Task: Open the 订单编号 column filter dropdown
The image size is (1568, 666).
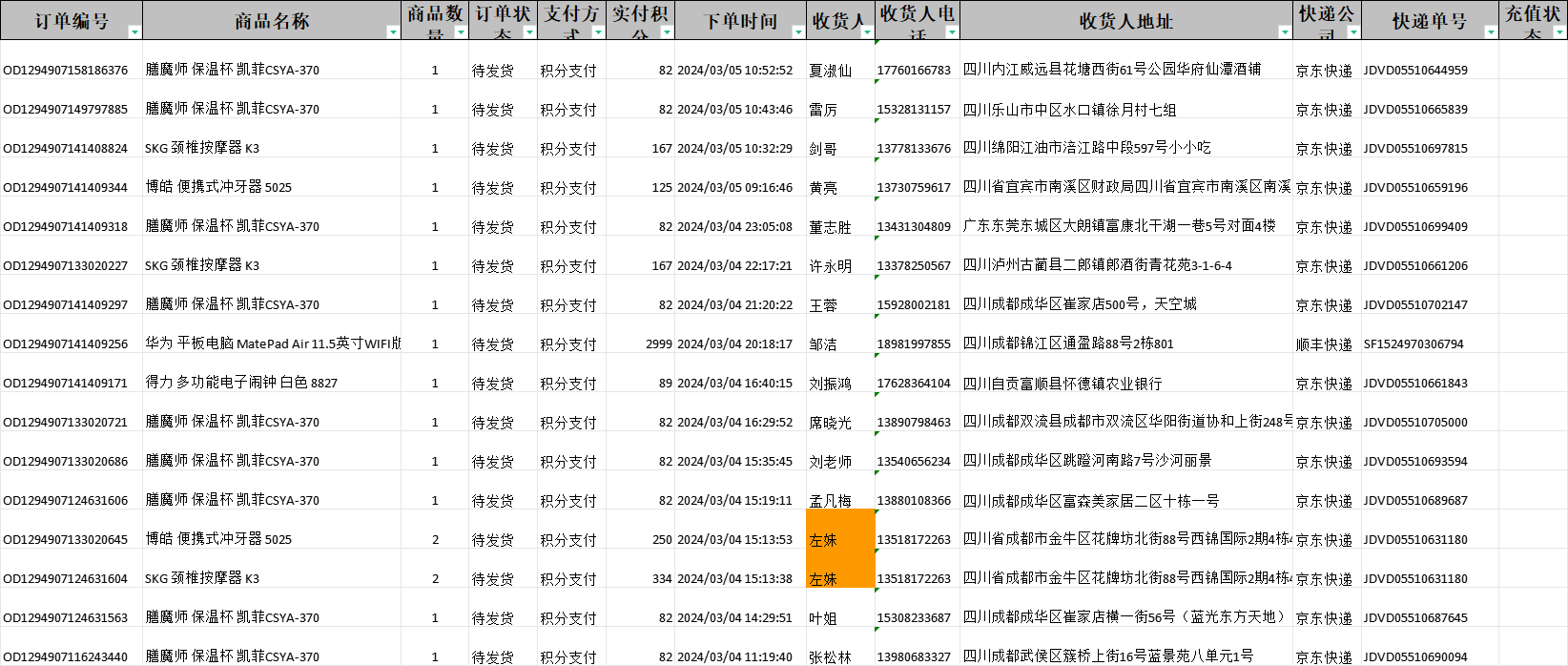Action: [x=134, y=32]
